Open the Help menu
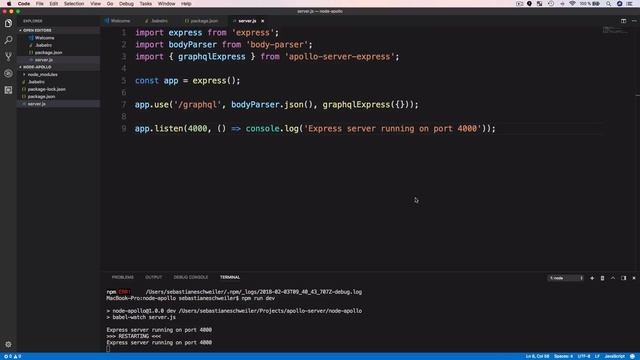This screenshot has width=640, height=360. point(186,4)
